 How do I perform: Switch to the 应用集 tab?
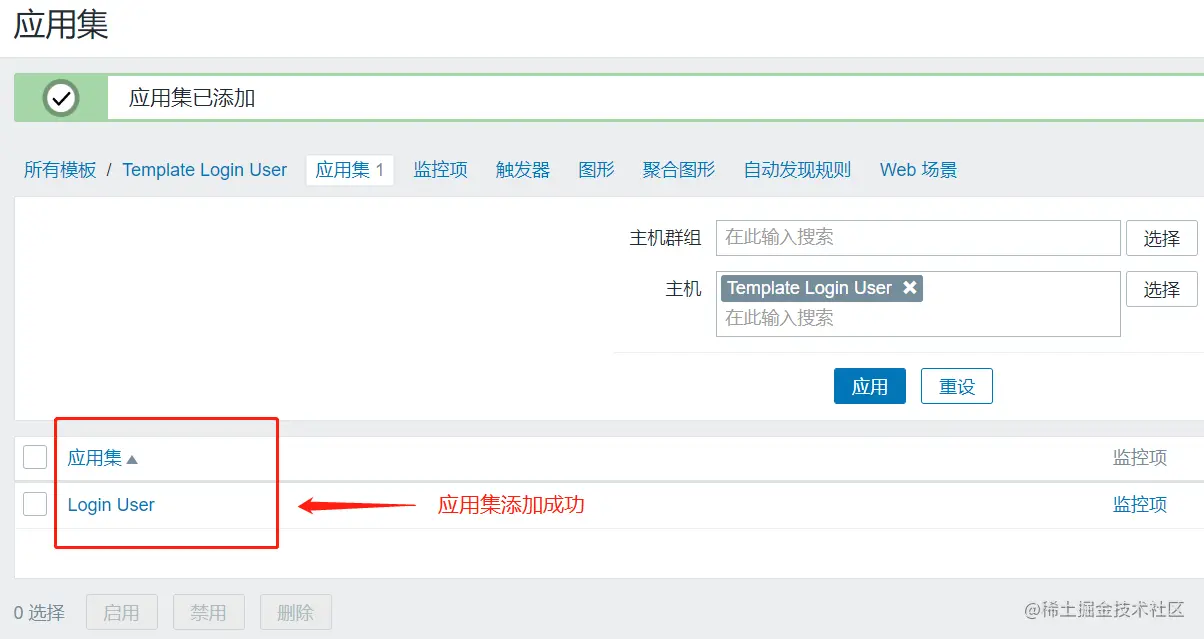coord(350,170)
